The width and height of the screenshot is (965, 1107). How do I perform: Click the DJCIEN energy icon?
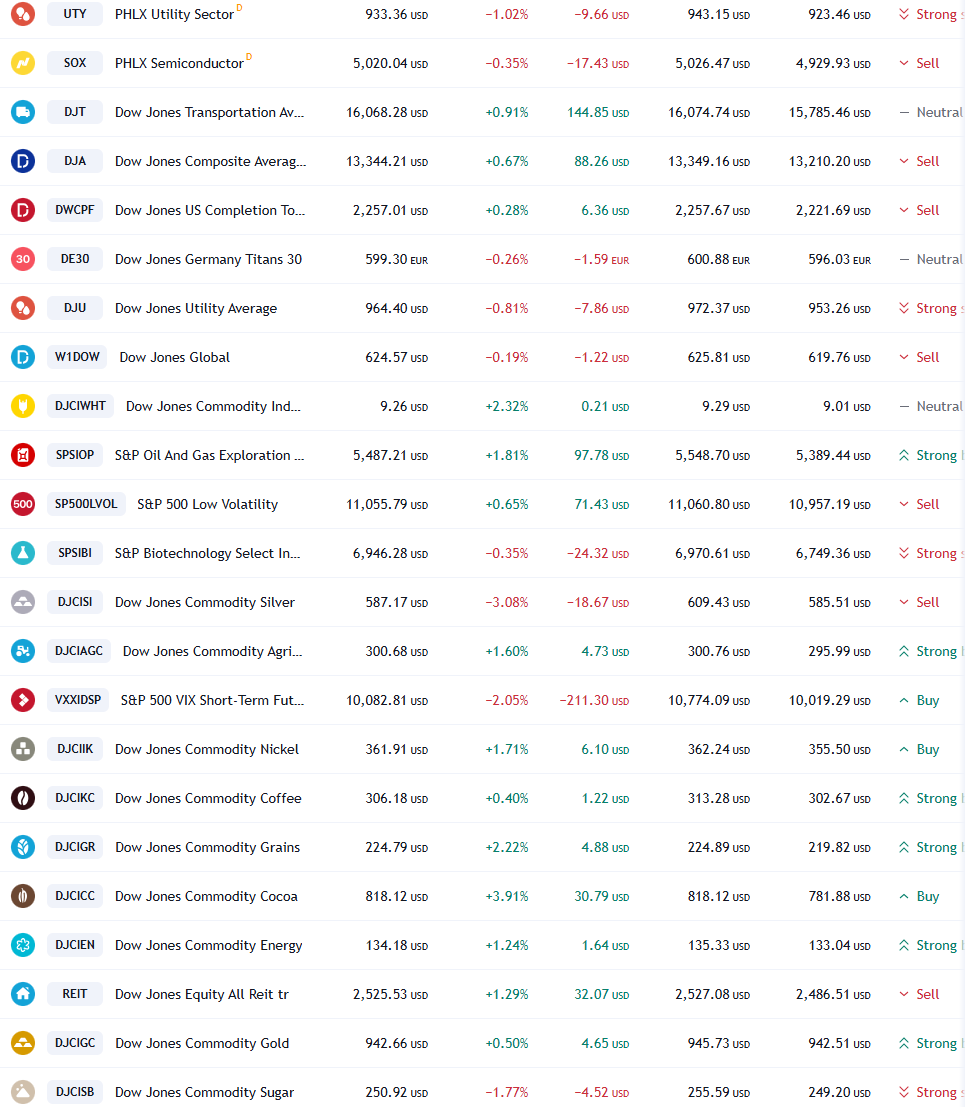pos(23,945)
